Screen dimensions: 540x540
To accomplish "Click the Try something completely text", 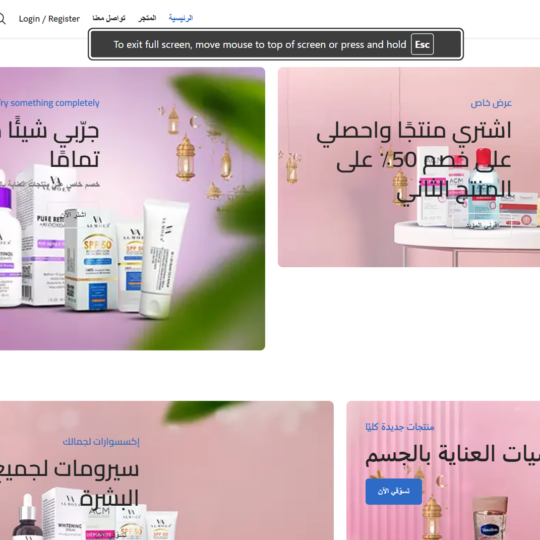I will pos(50,103).
